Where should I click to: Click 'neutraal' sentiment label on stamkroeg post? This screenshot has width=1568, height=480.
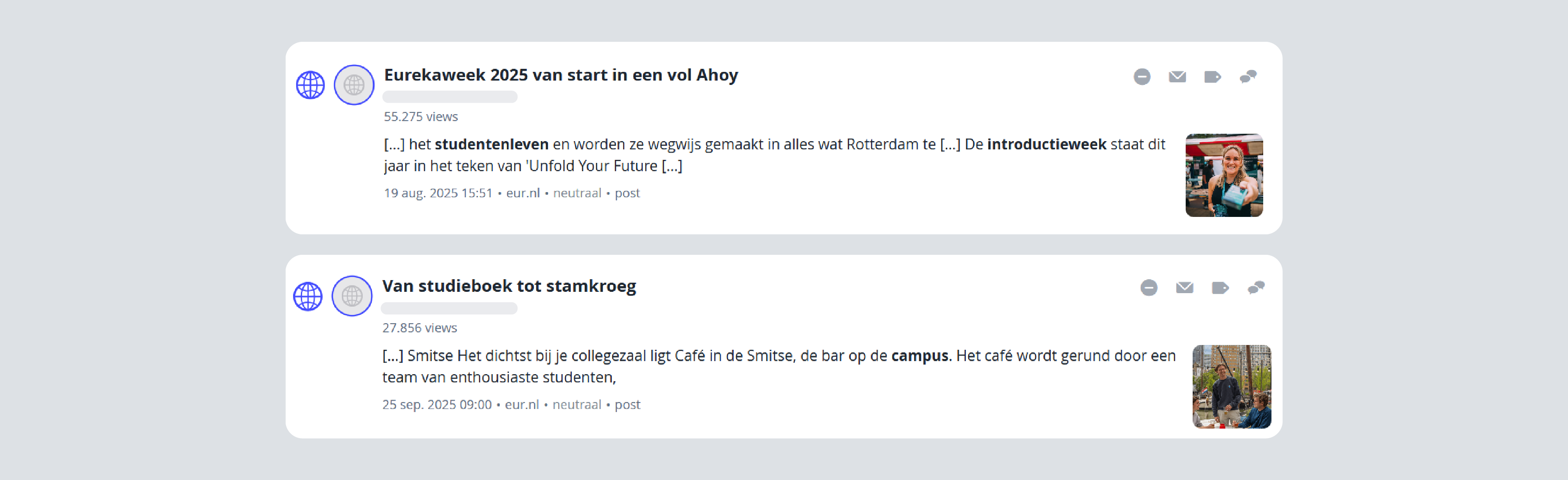(x=577, y=405)
